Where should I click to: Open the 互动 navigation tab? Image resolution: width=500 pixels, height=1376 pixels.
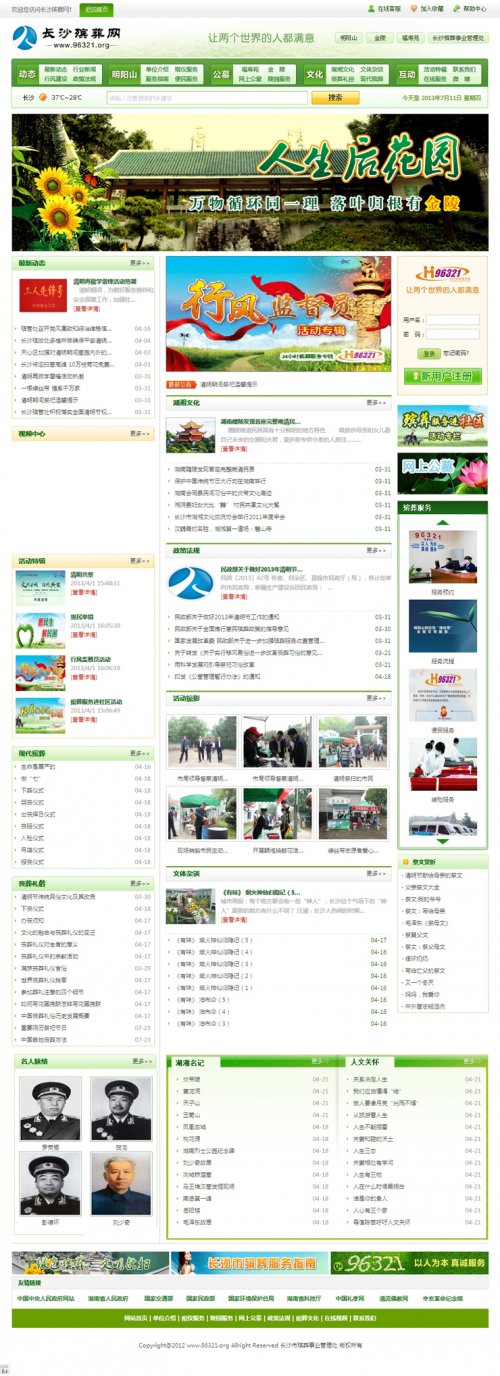(407, 74)
